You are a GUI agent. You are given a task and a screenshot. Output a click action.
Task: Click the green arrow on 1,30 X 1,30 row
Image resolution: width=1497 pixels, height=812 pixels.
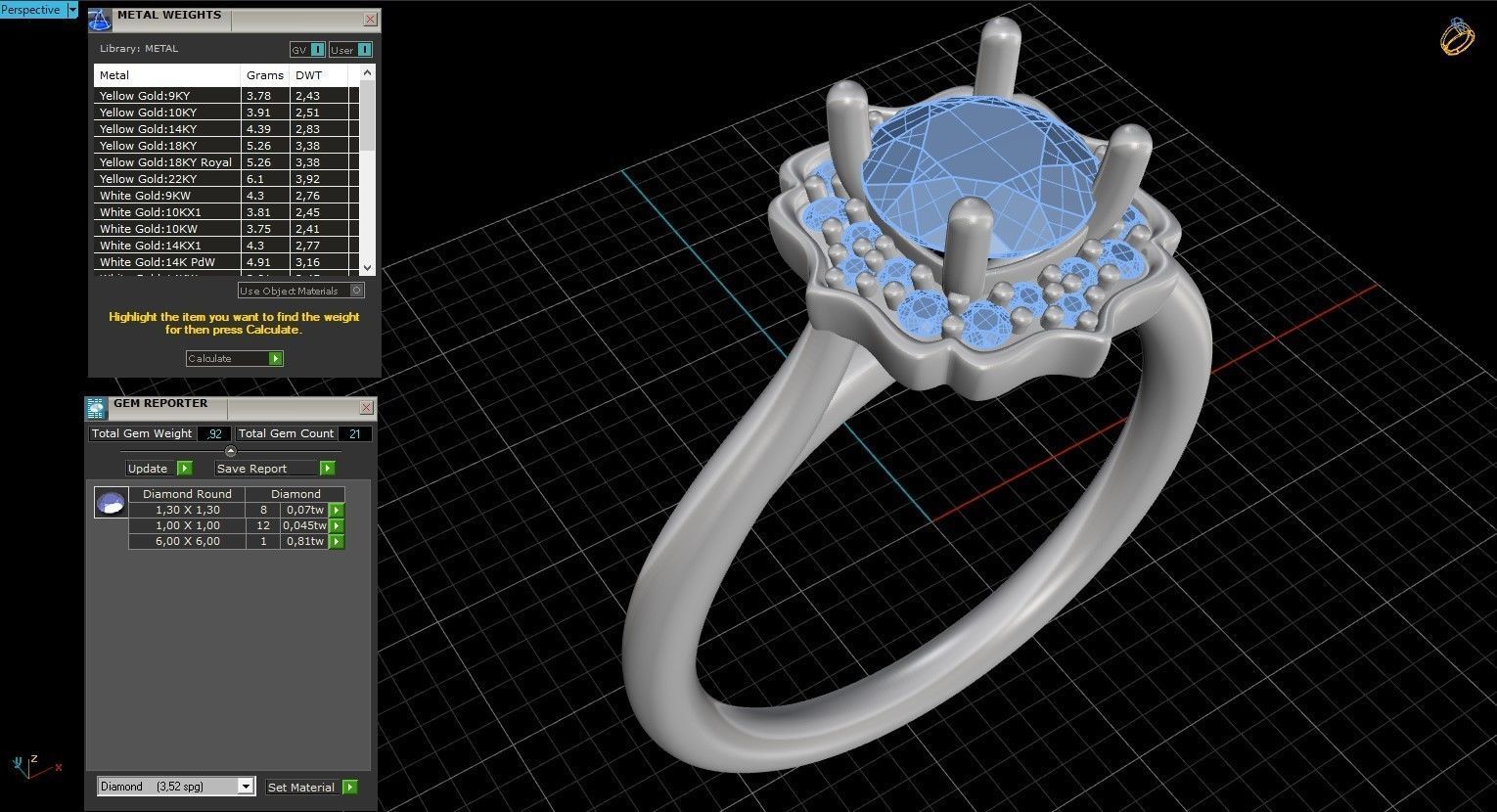(x=337, y=511)
